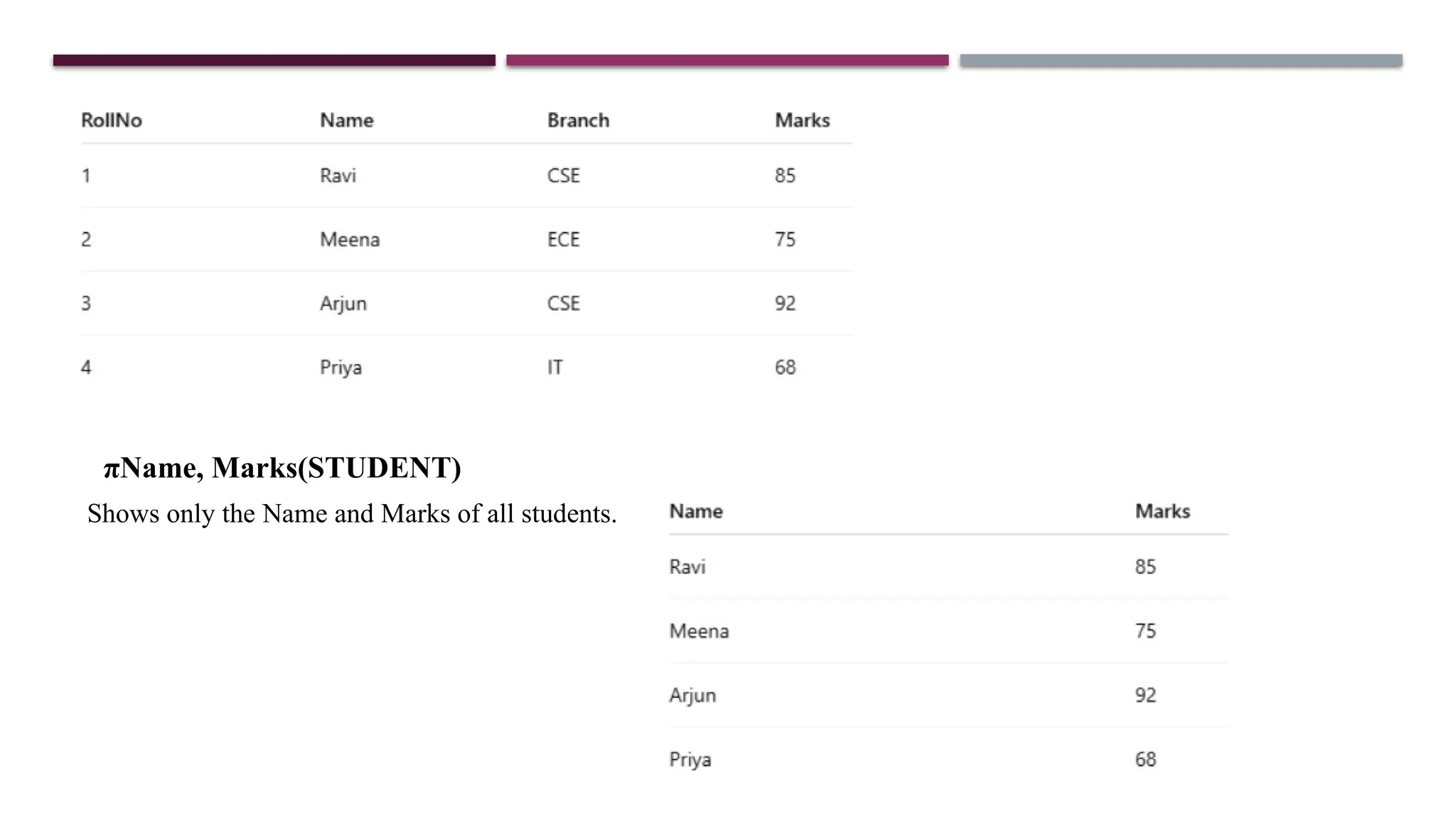1456x819 pixels.
Task: Click marks 92 in the result table
Action: pos(1145,695)
